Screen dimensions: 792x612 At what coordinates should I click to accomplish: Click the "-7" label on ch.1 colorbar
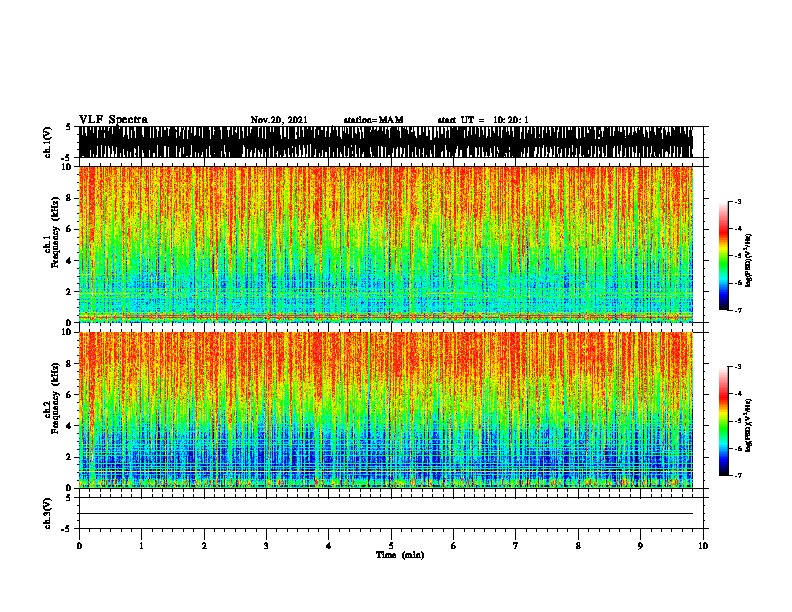point(738,310)
